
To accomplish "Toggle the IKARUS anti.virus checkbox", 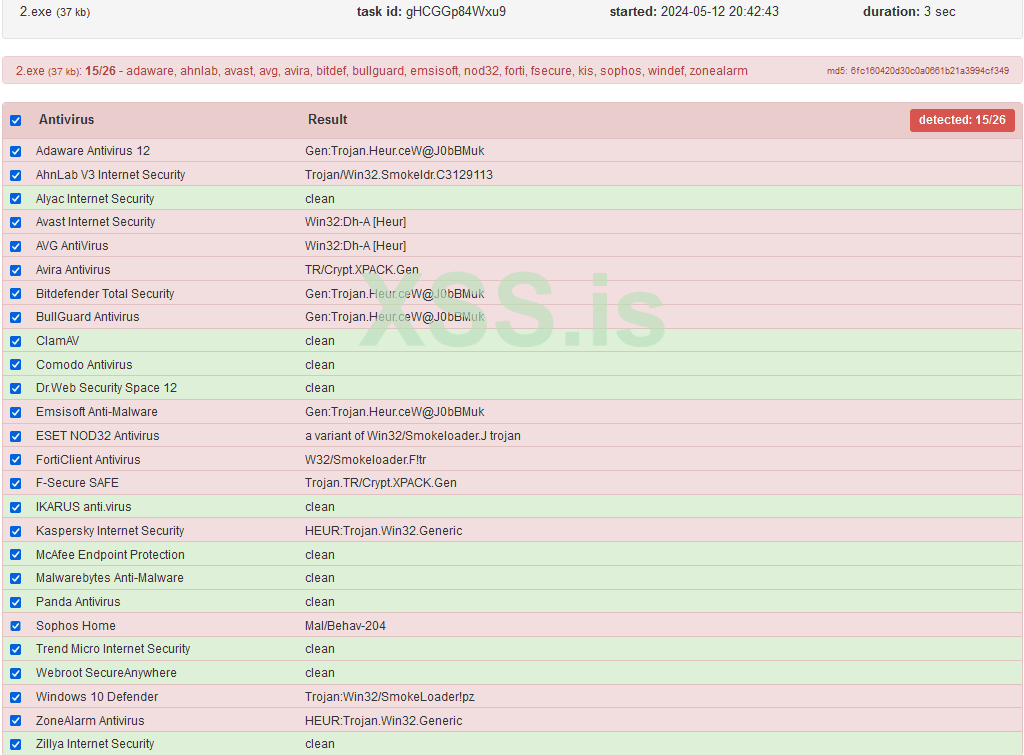I will point(16,507).
